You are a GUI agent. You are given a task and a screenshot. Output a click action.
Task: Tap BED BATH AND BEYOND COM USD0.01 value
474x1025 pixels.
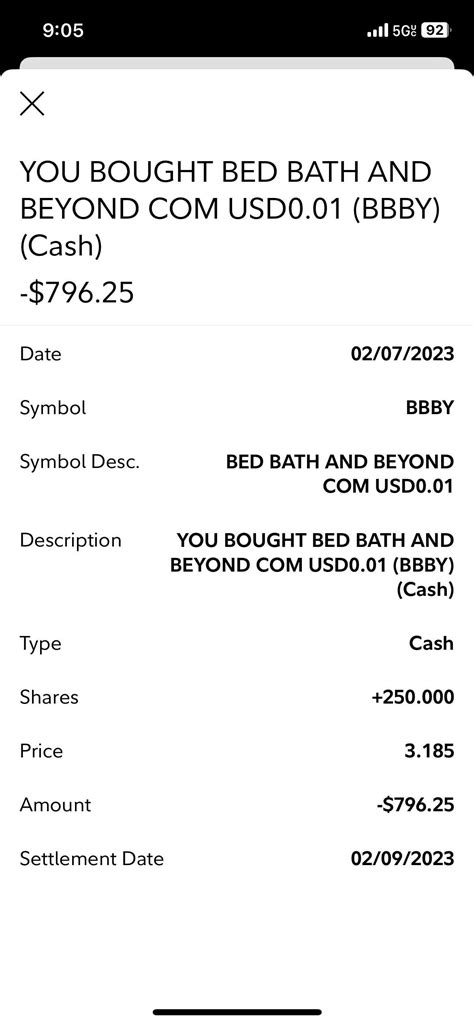coord(340,474)
